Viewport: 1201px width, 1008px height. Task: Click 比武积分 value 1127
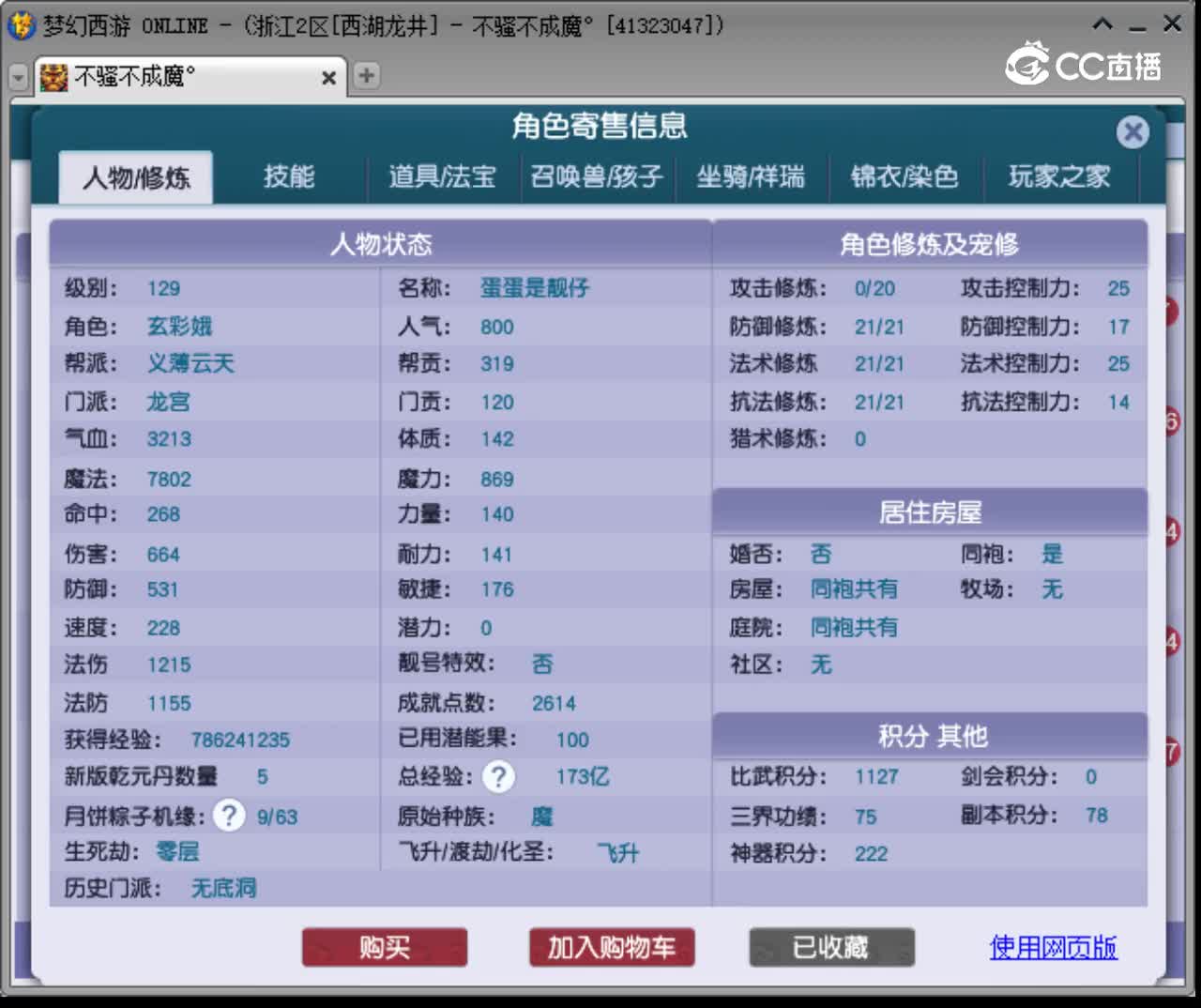pyautogui.click(x=876, y=776)
